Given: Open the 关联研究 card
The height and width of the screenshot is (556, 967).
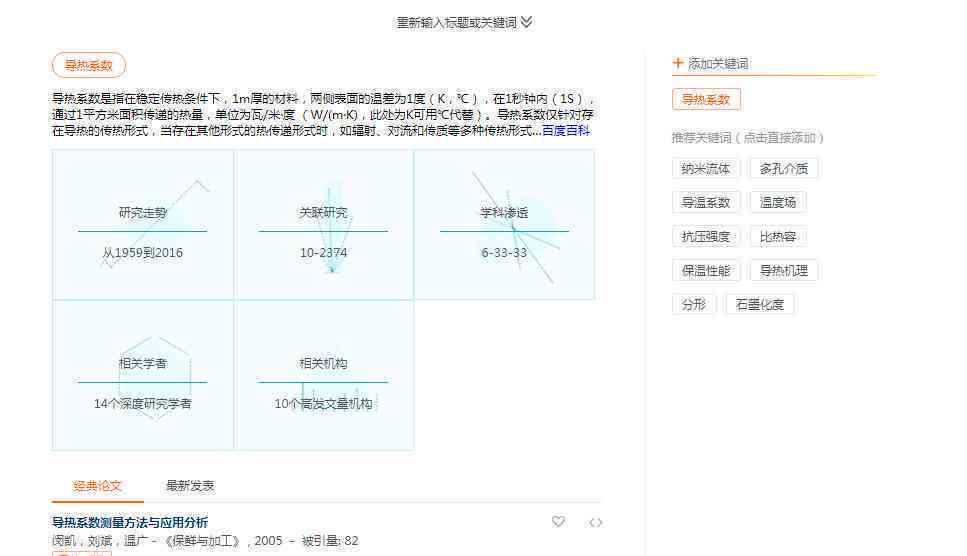Looking at the screenshot, I should [323, 225].
